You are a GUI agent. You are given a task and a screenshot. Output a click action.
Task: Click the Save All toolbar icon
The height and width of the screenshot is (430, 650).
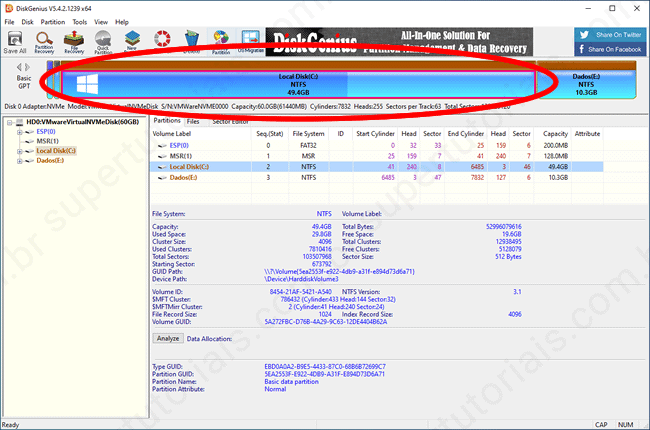[x=15, y=42]
